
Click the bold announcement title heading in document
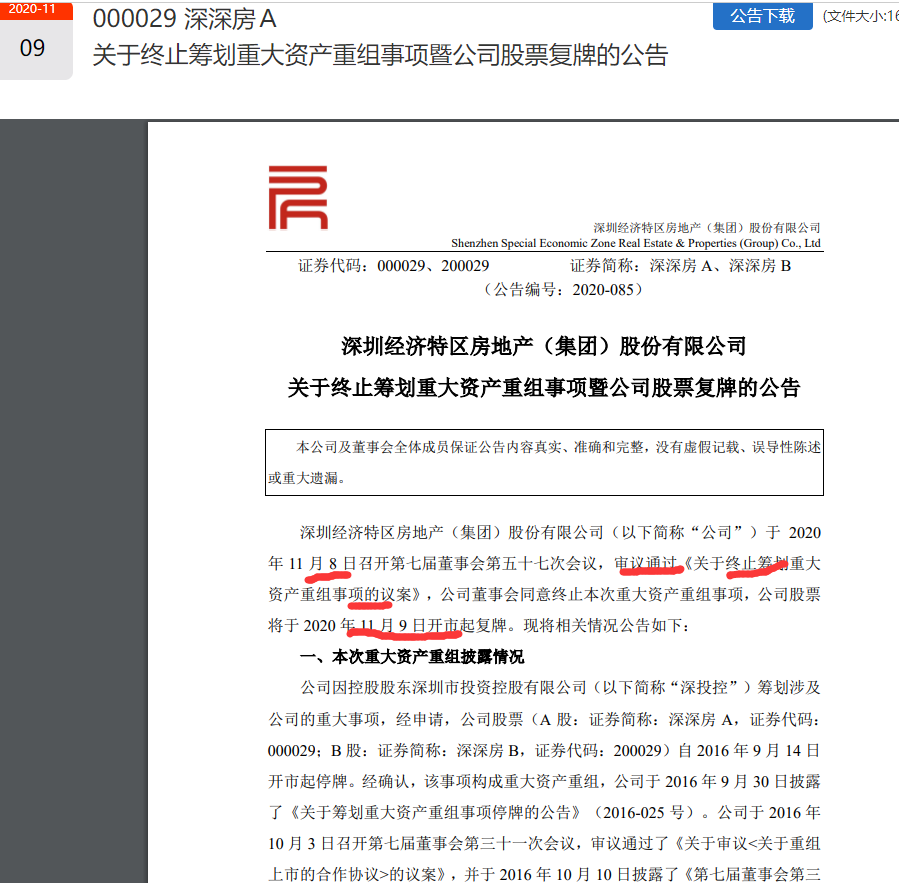[x=544, y=388]
